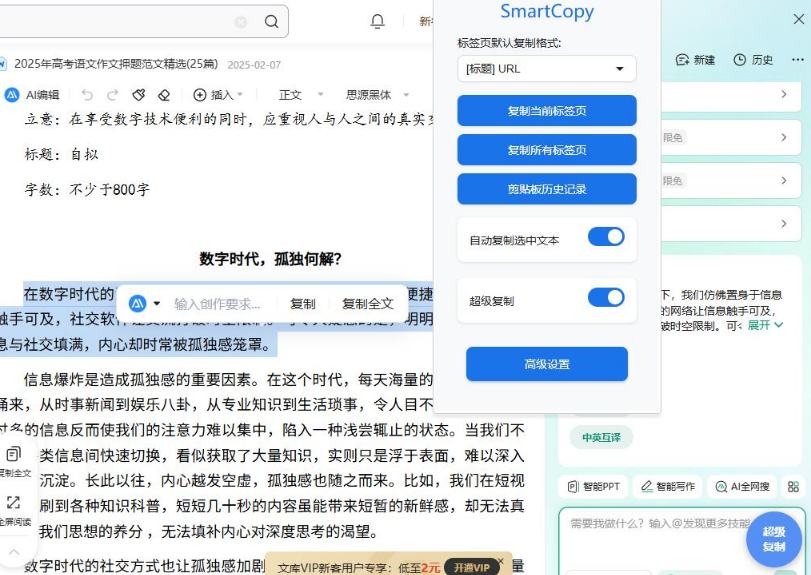
Task: Click the date 2025-02-07
Action: pyautogui.click(x=254, y=65)
